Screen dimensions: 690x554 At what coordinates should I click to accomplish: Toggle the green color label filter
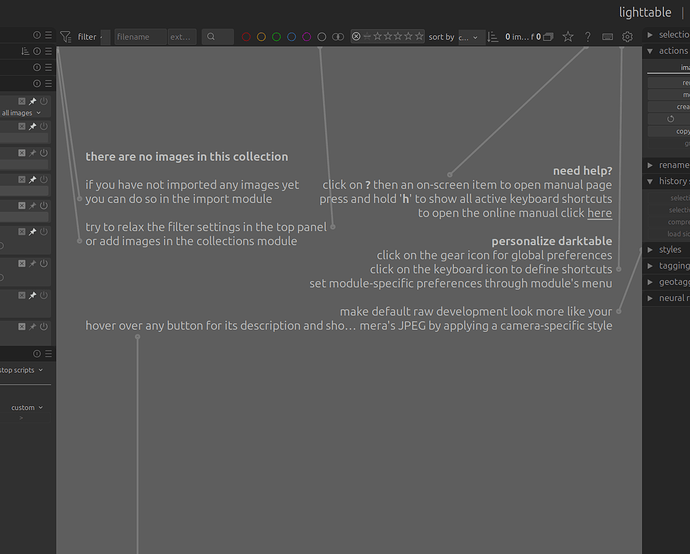pyautogui.click(x=276, y=37)
